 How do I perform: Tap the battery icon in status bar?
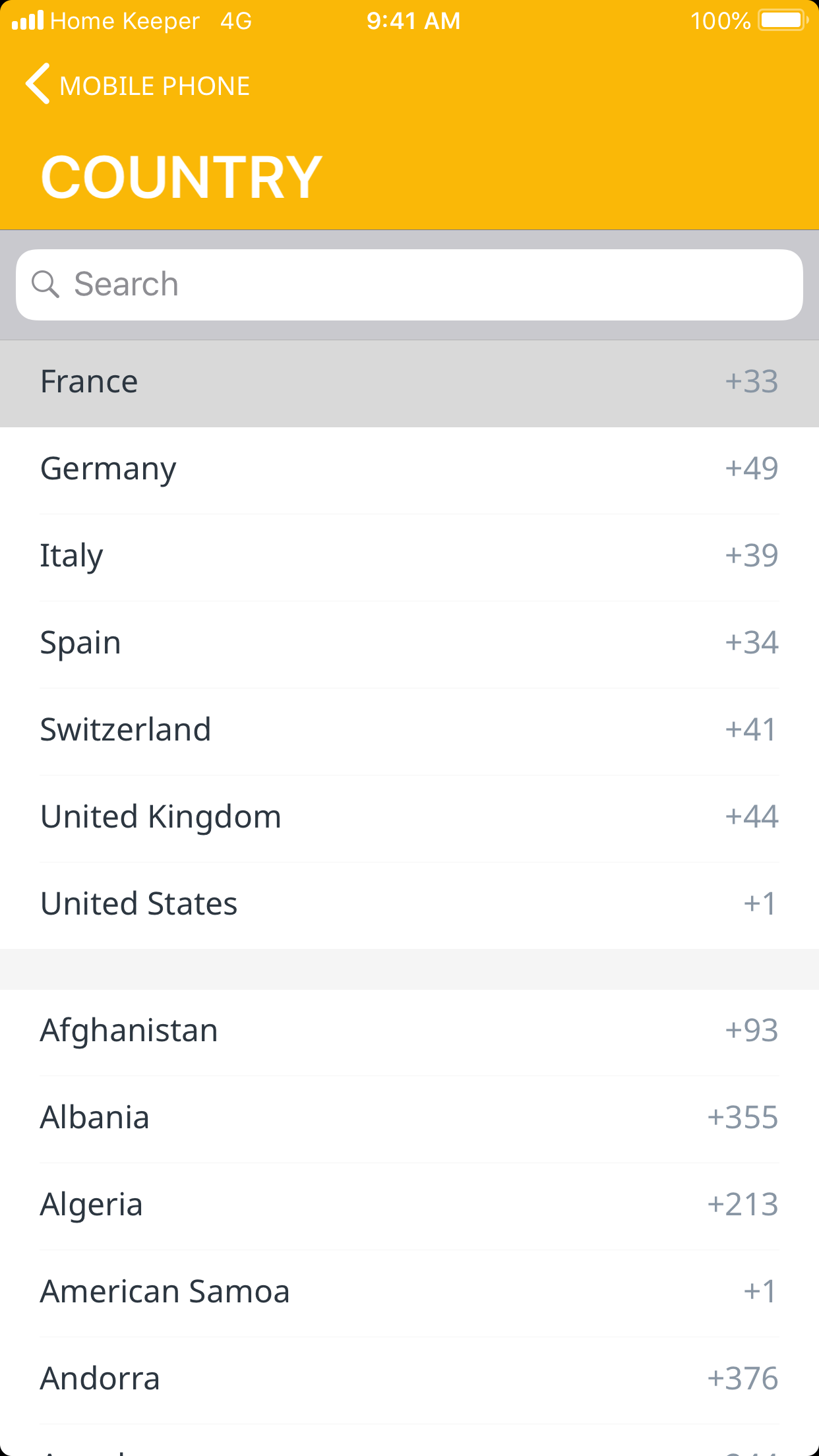click(782, 20)
